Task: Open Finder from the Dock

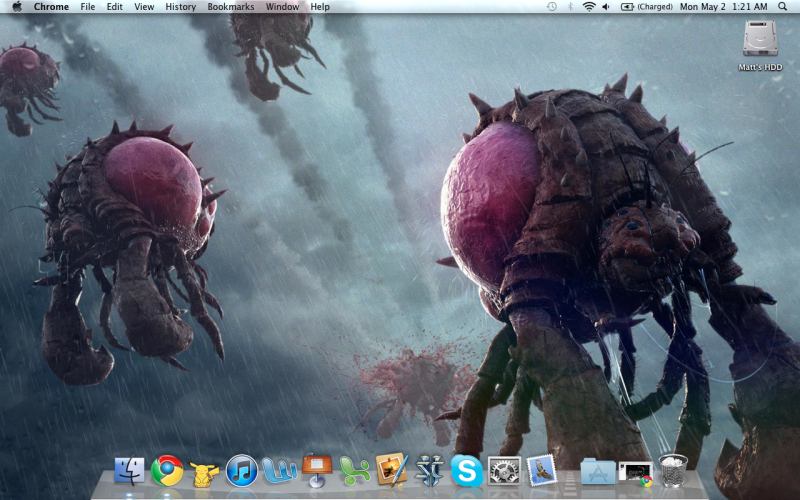Action: click(x=130, y=470)
